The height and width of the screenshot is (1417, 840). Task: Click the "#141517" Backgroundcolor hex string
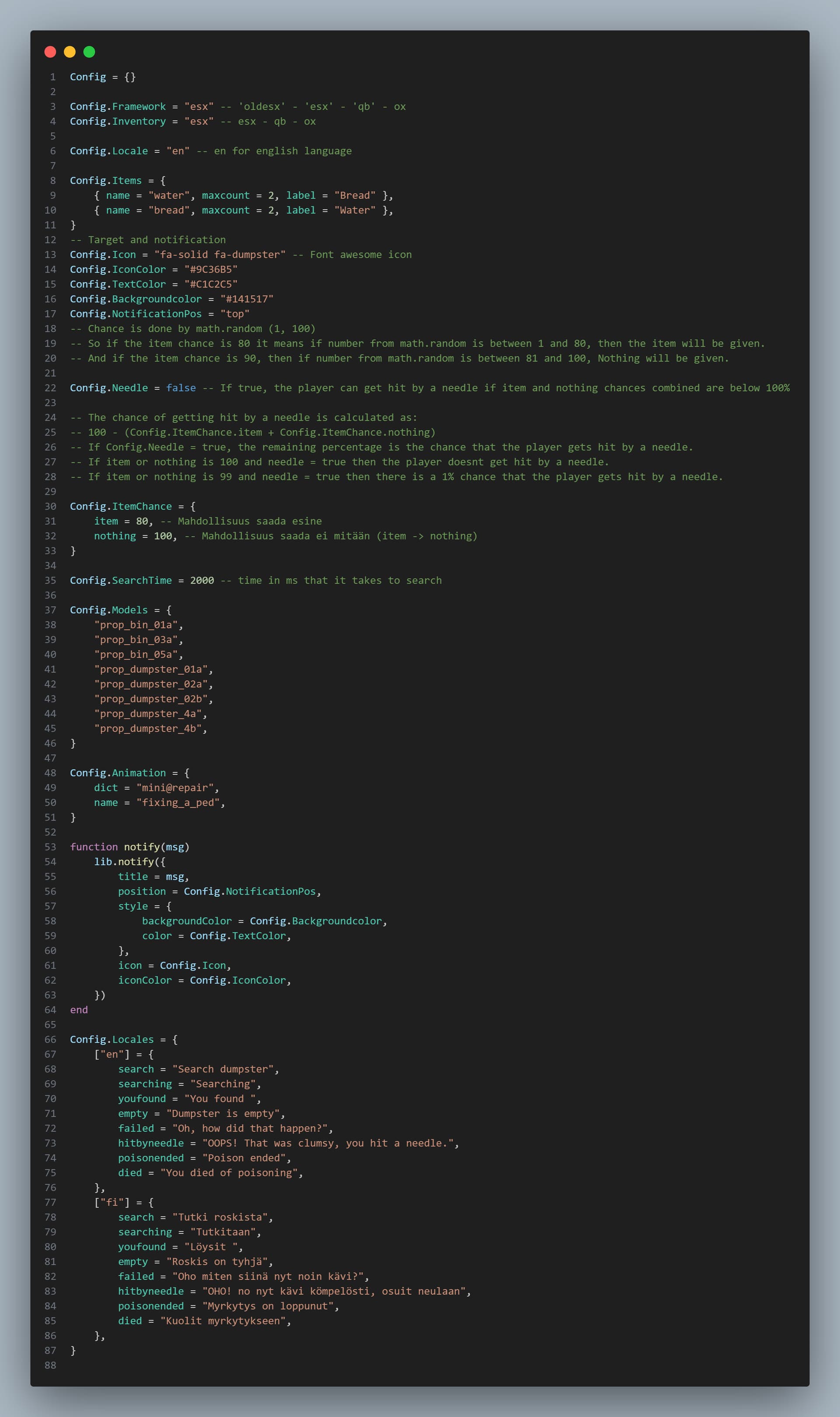point(247,299)
